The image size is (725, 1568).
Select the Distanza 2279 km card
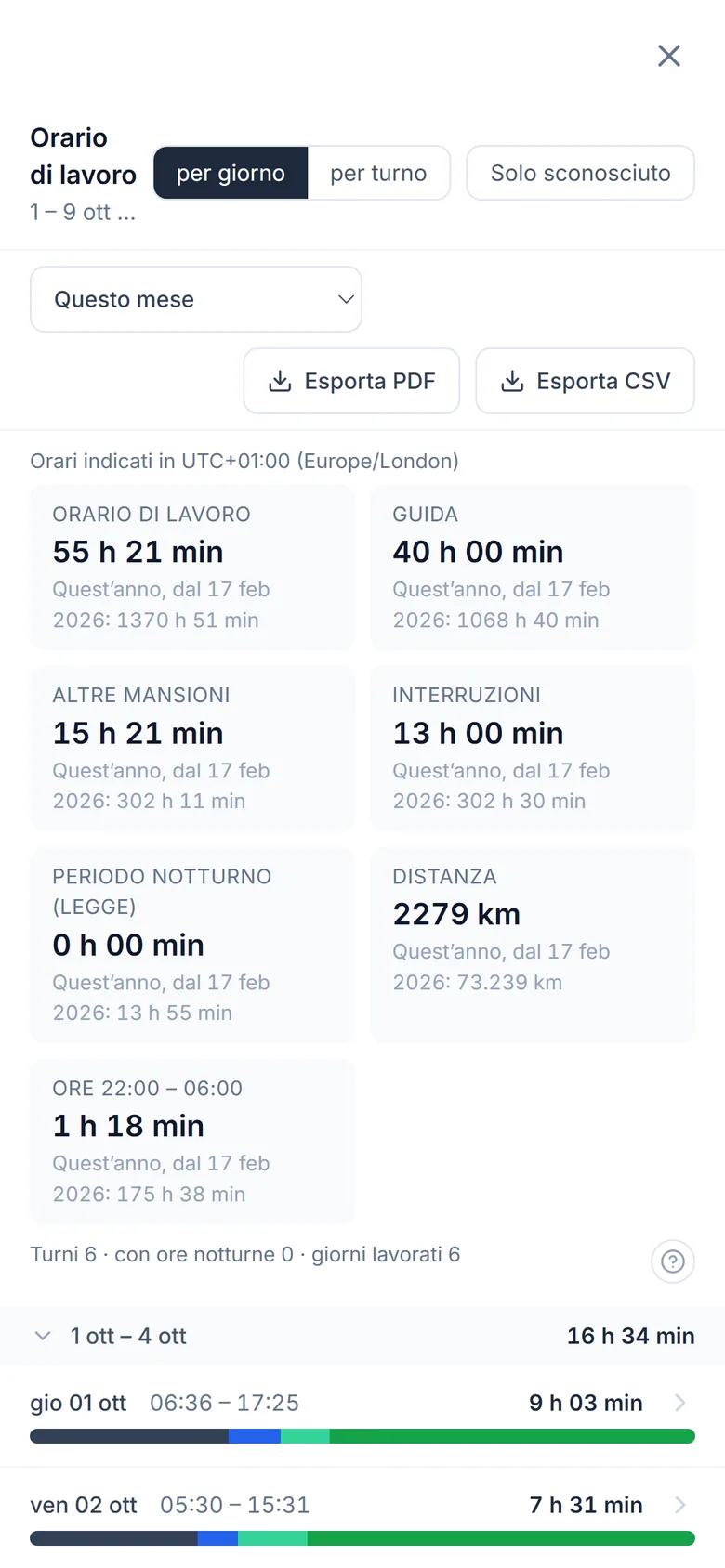coord(533,945)
